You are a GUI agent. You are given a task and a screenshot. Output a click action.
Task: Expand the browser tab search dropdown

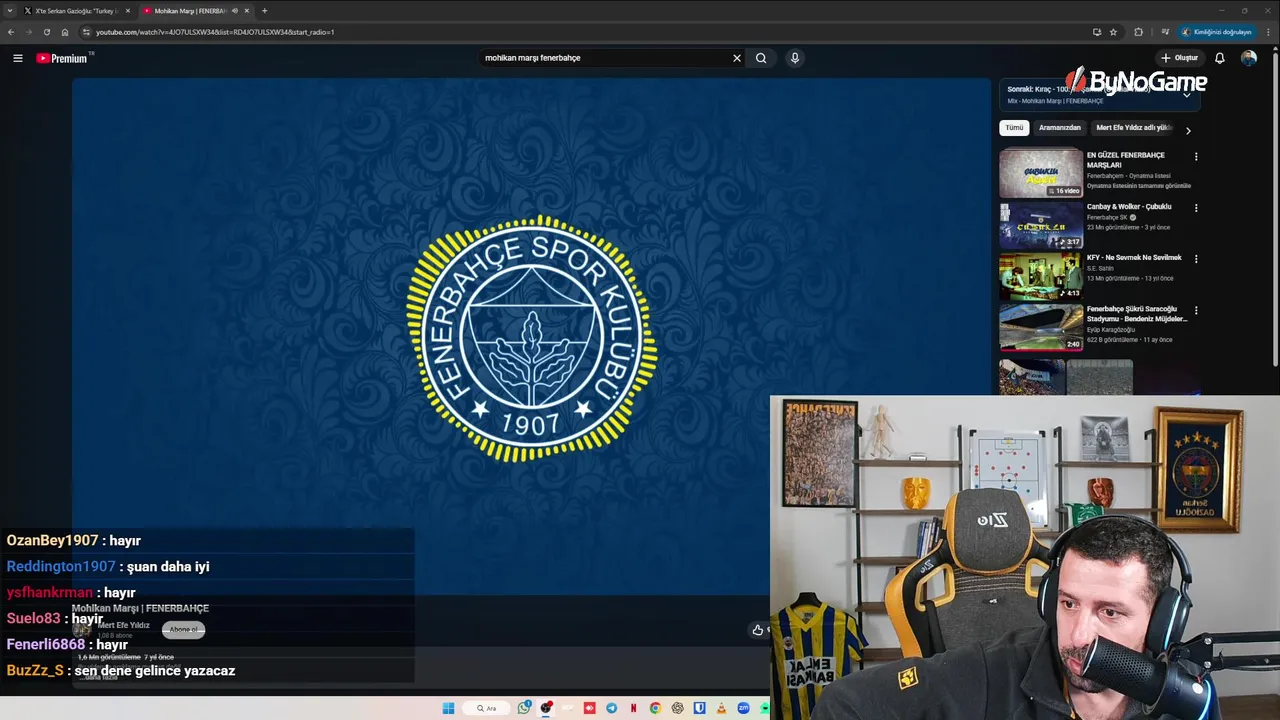coord(11,11)
